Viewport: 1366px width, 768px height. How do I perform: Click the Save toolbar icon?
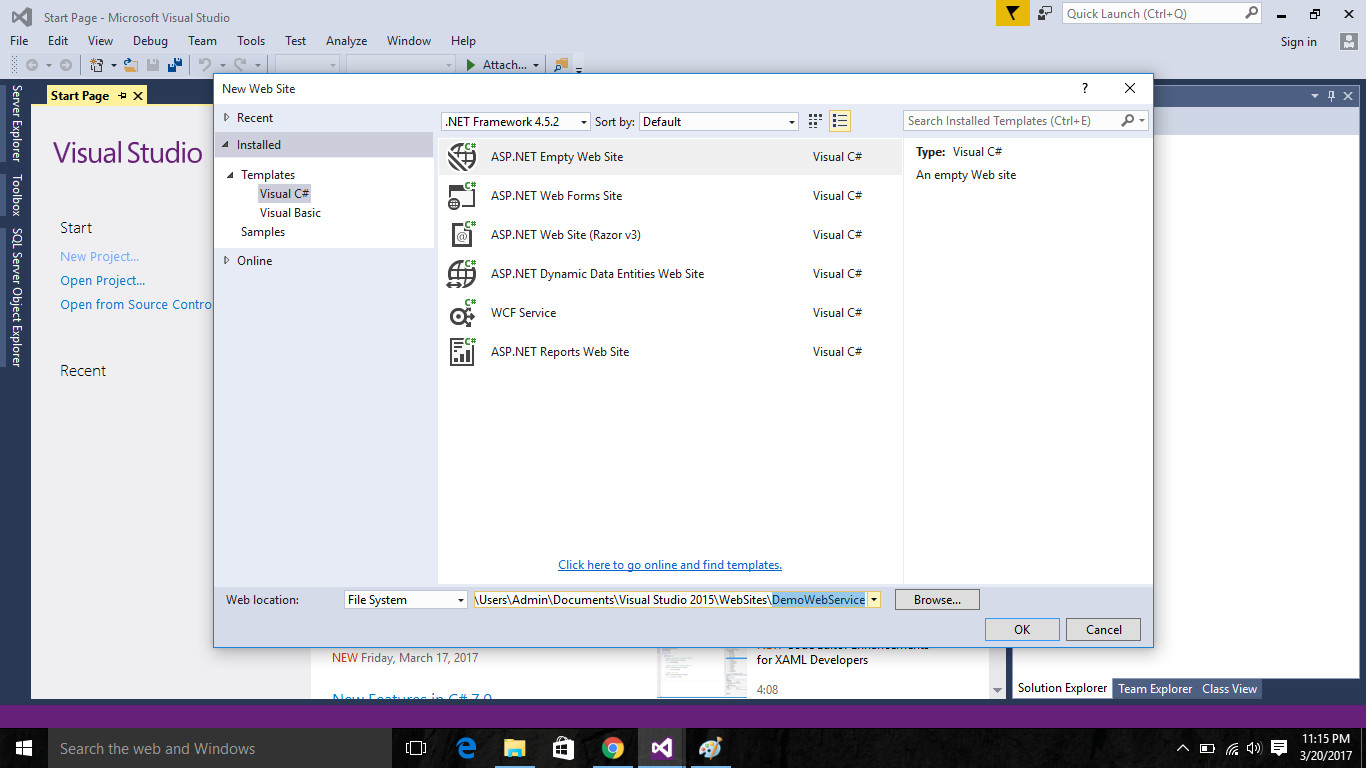click(153, 65)
